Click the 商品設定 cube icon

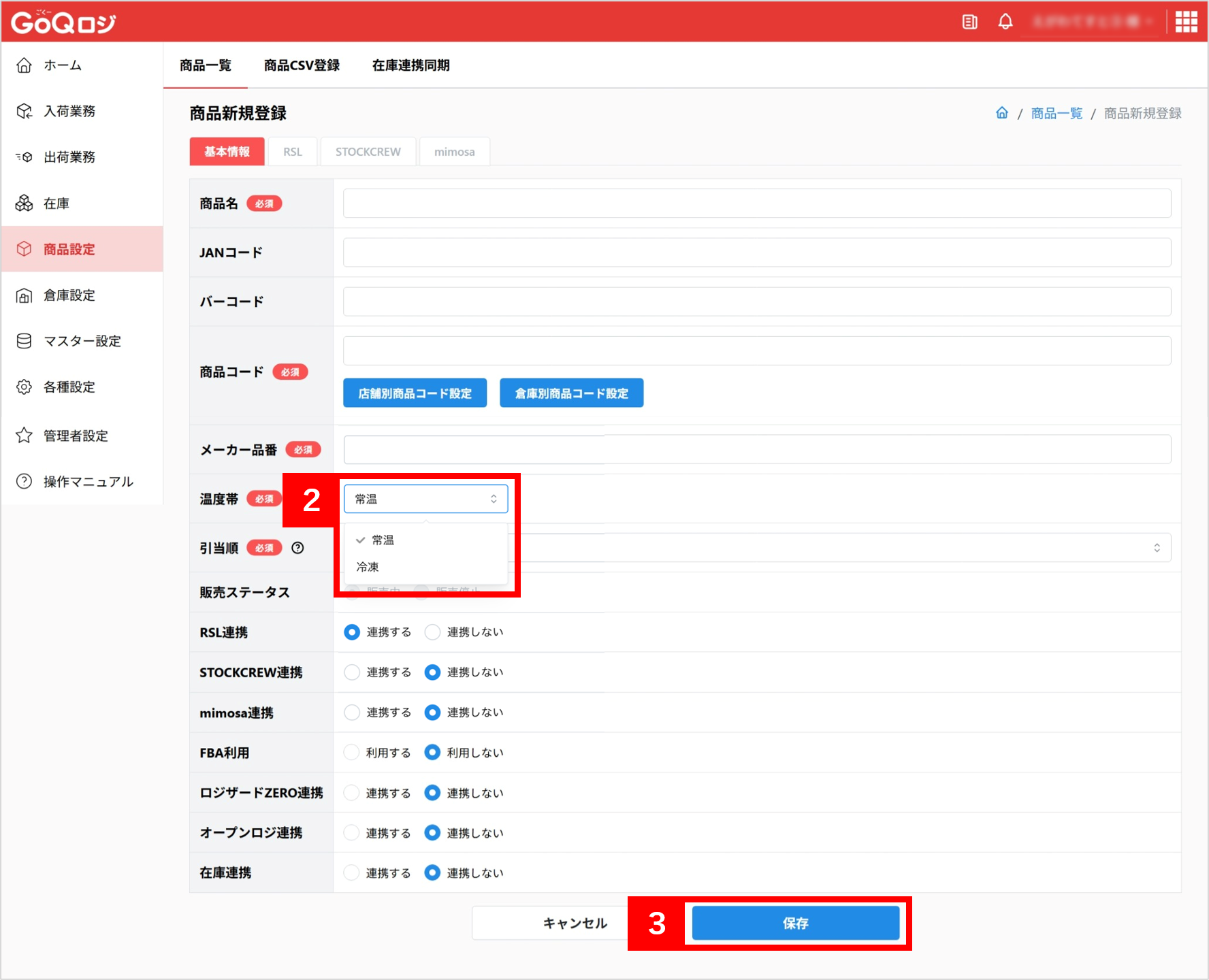(x=24, y=249)
